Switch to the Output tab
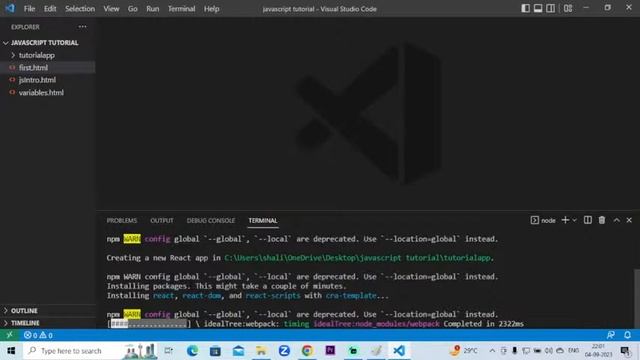Image resolution: width=640 pixels, height=360 pixels. pos(162,220)
